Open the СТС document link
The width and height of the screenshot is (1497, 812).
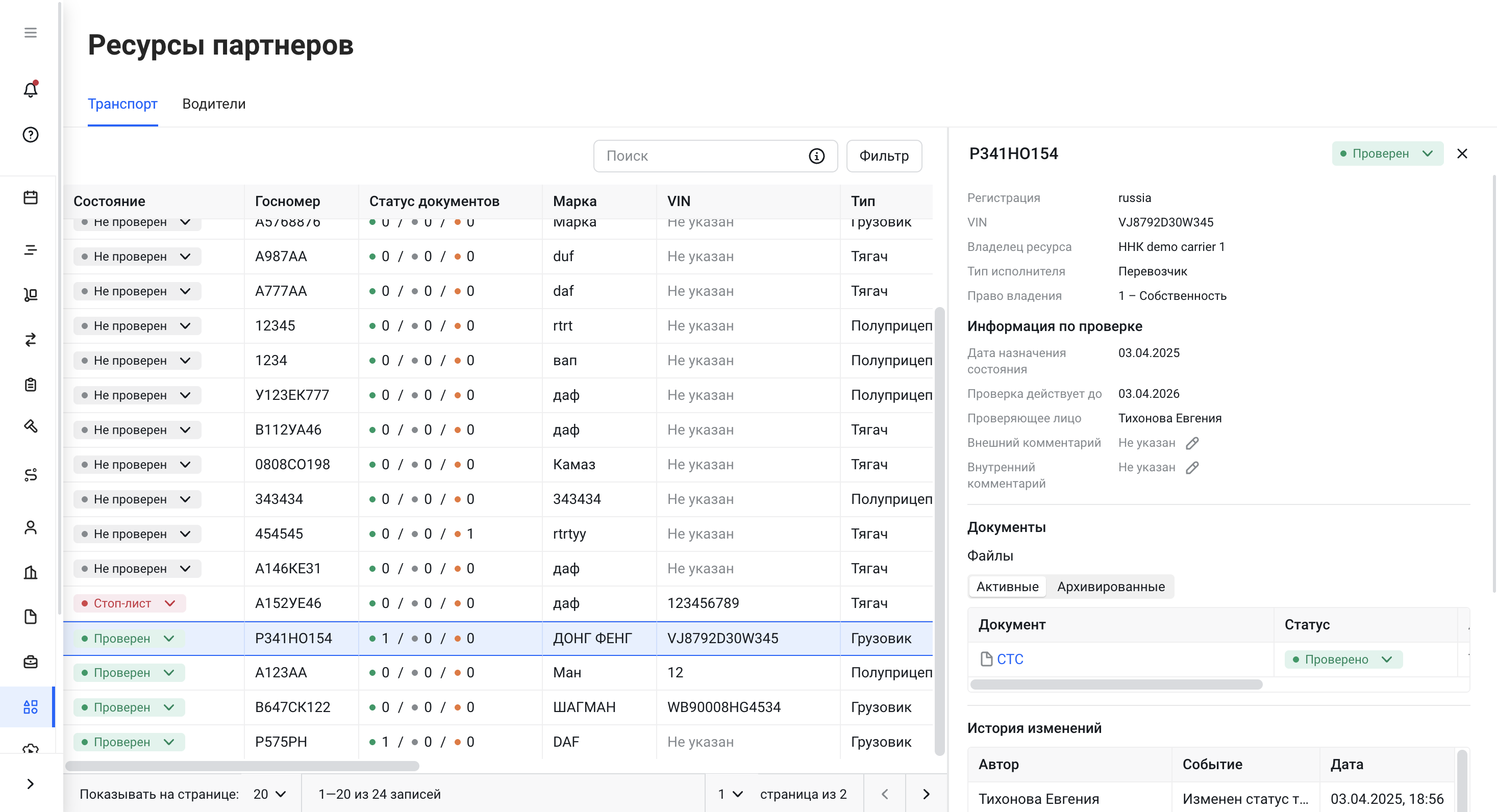tap(1009, 659)
